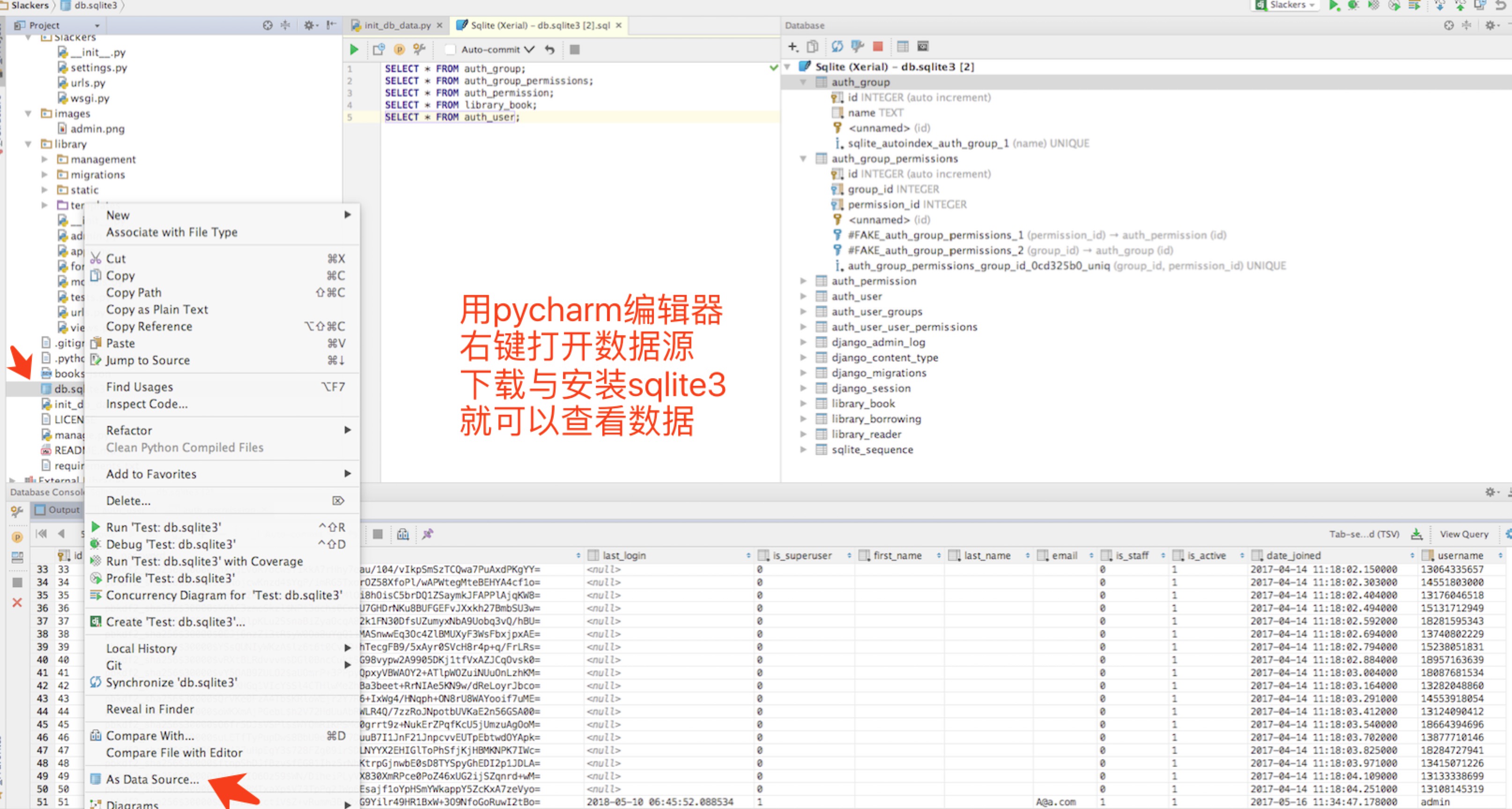This screenshot has height=809, width=1512.
Task: Click the View Query button
Action: (x=1464, y=534)
